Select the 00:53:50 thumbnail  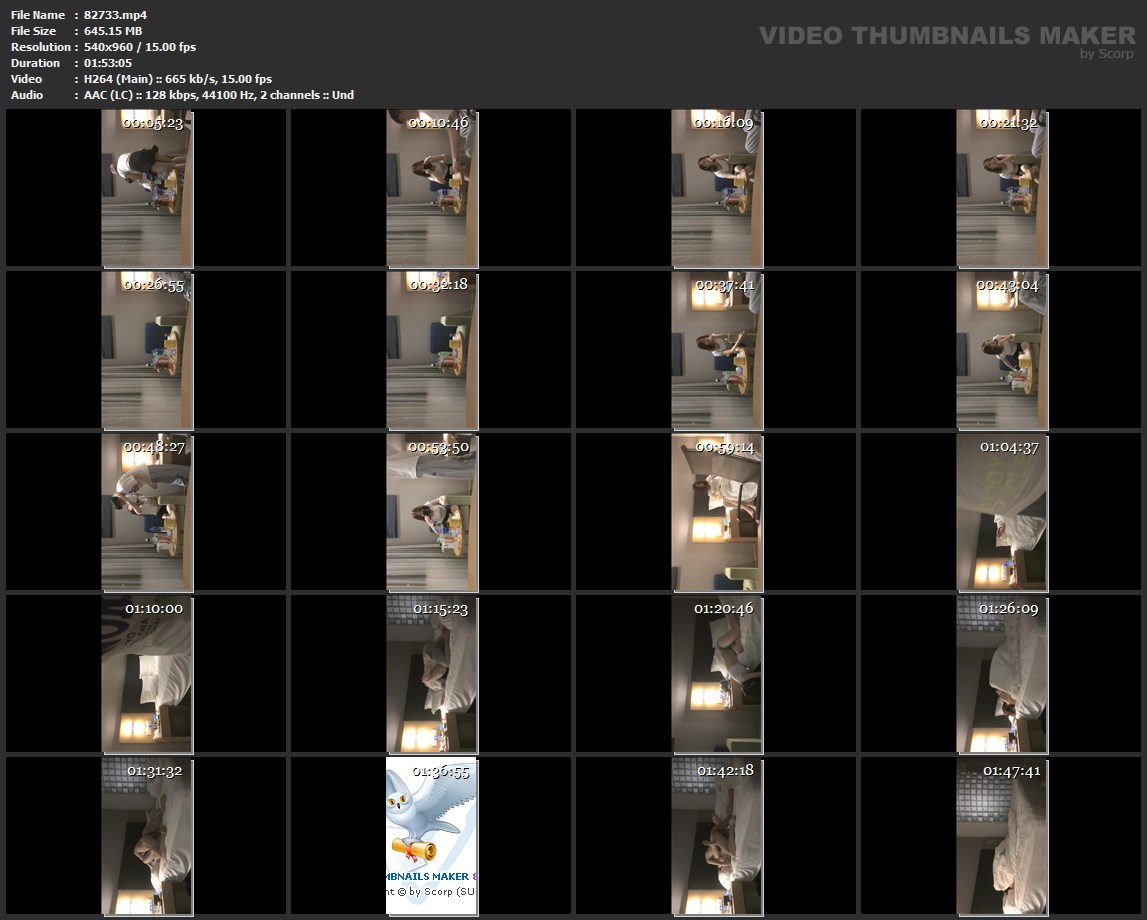pos(432,512)
